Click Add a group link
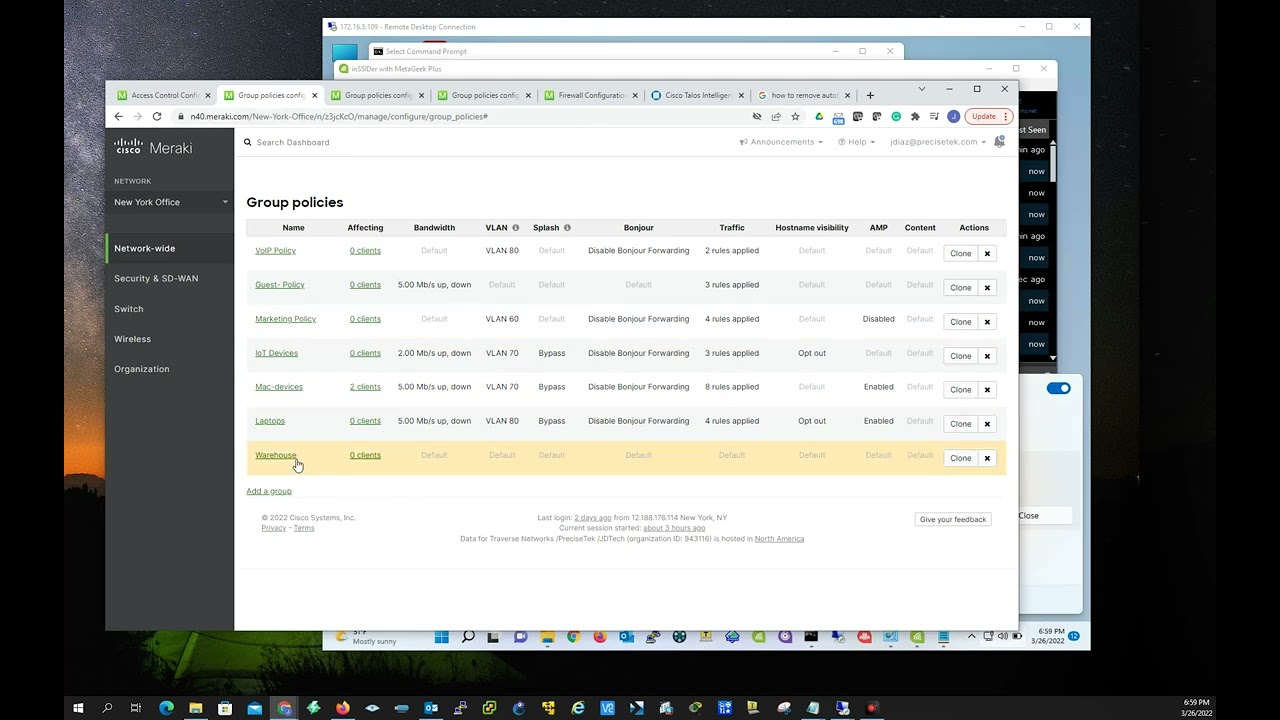The width and height of the screenshot is (1280, 720). coord(269,491)
